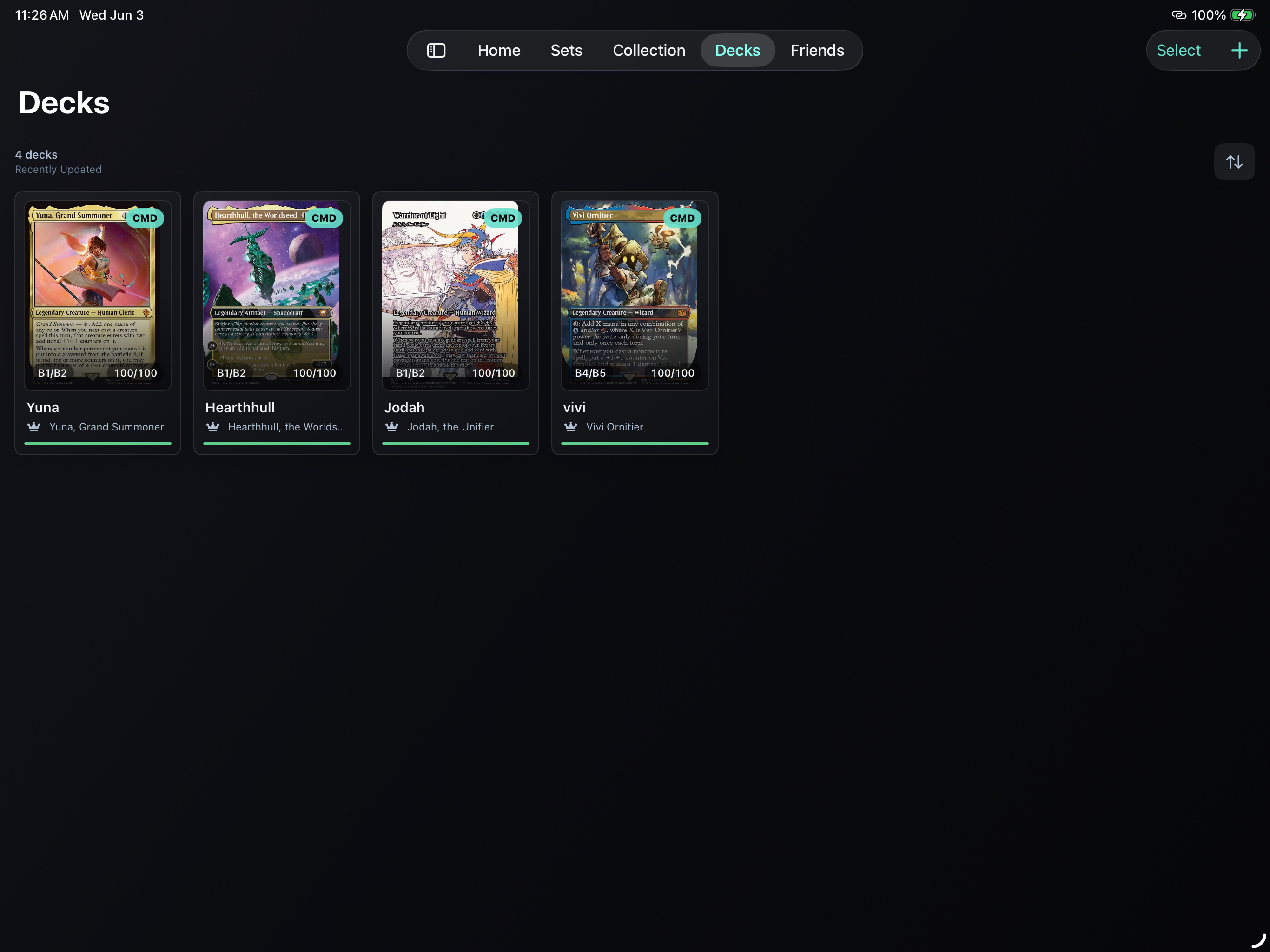Click the crown icon beside Vivi Ornitier
The width and height of the screenshot is (1270, 952).
[571, 427]
